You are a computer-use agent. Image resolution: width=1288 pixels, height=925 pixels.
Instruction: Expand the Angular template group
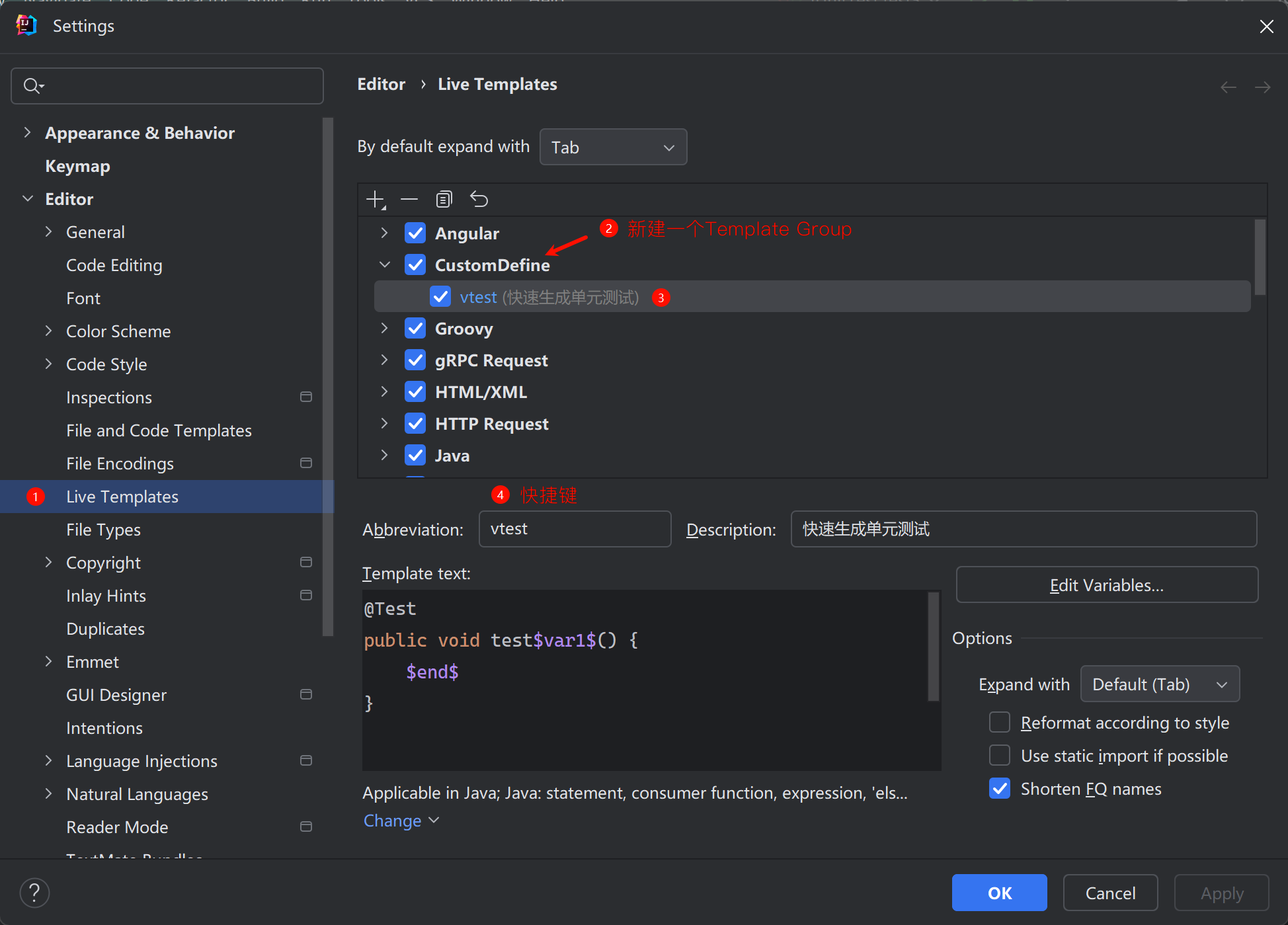tap(384, 233)
